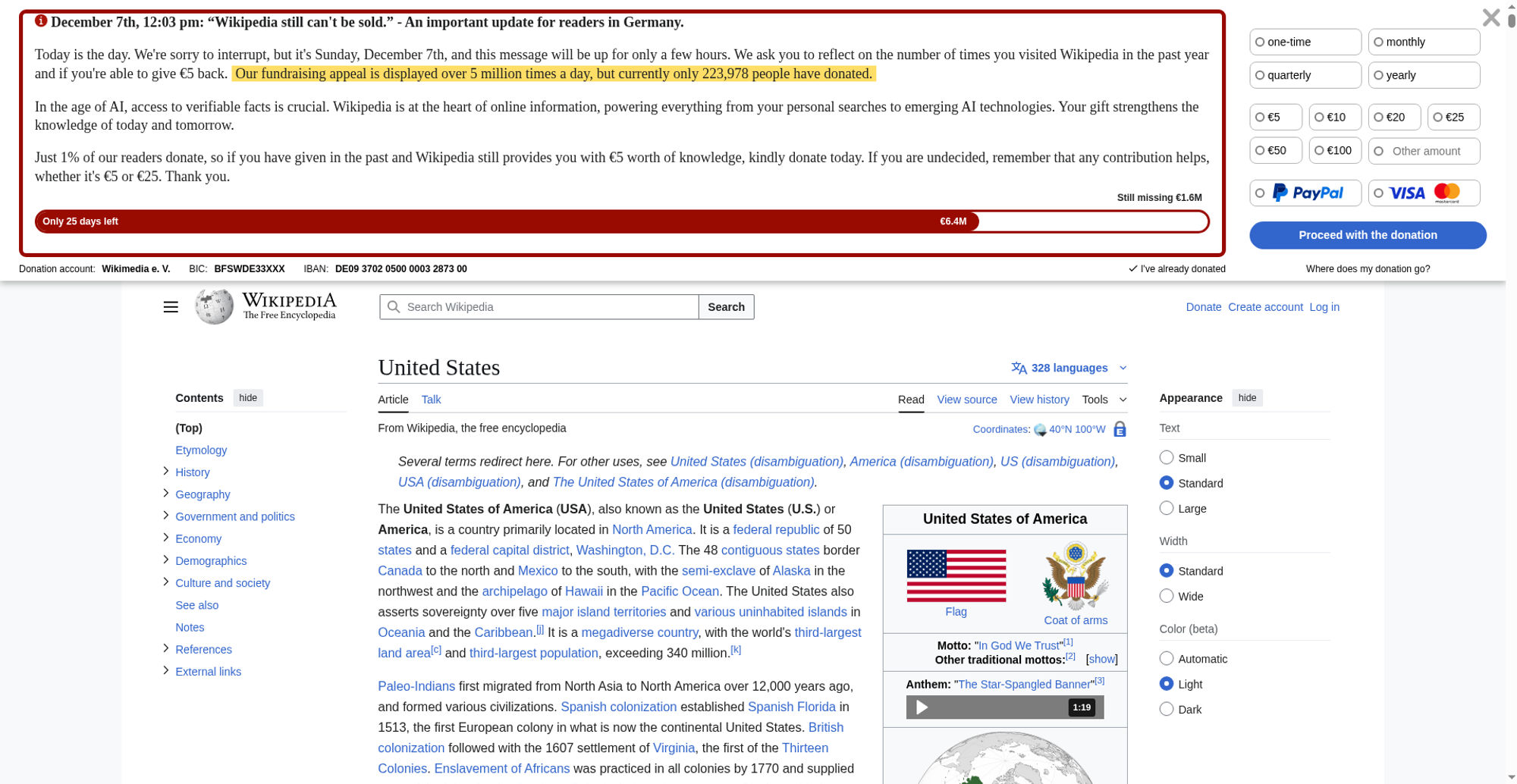
Task: Click the Wikipedia globe logo
Action: [x=214, y=306]
